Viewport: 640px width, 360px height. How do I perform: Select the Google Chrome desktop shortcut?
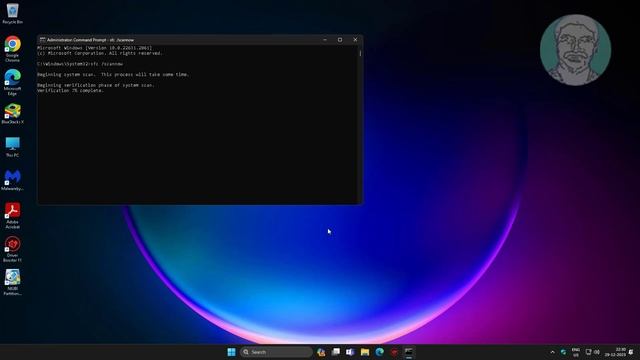tap(12, 49)
